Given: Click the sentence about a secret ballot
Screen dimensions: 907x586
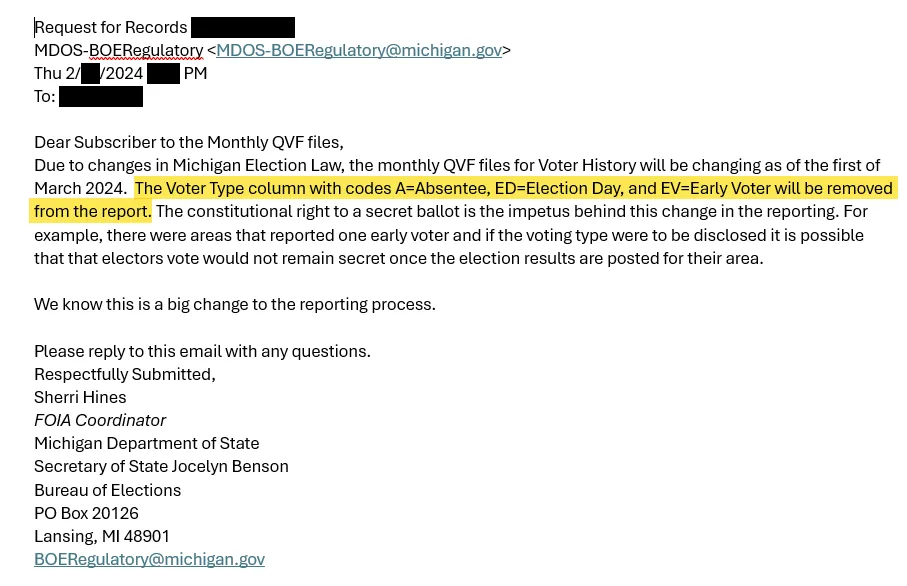Looking at the screenshot, I should (511, 211).
